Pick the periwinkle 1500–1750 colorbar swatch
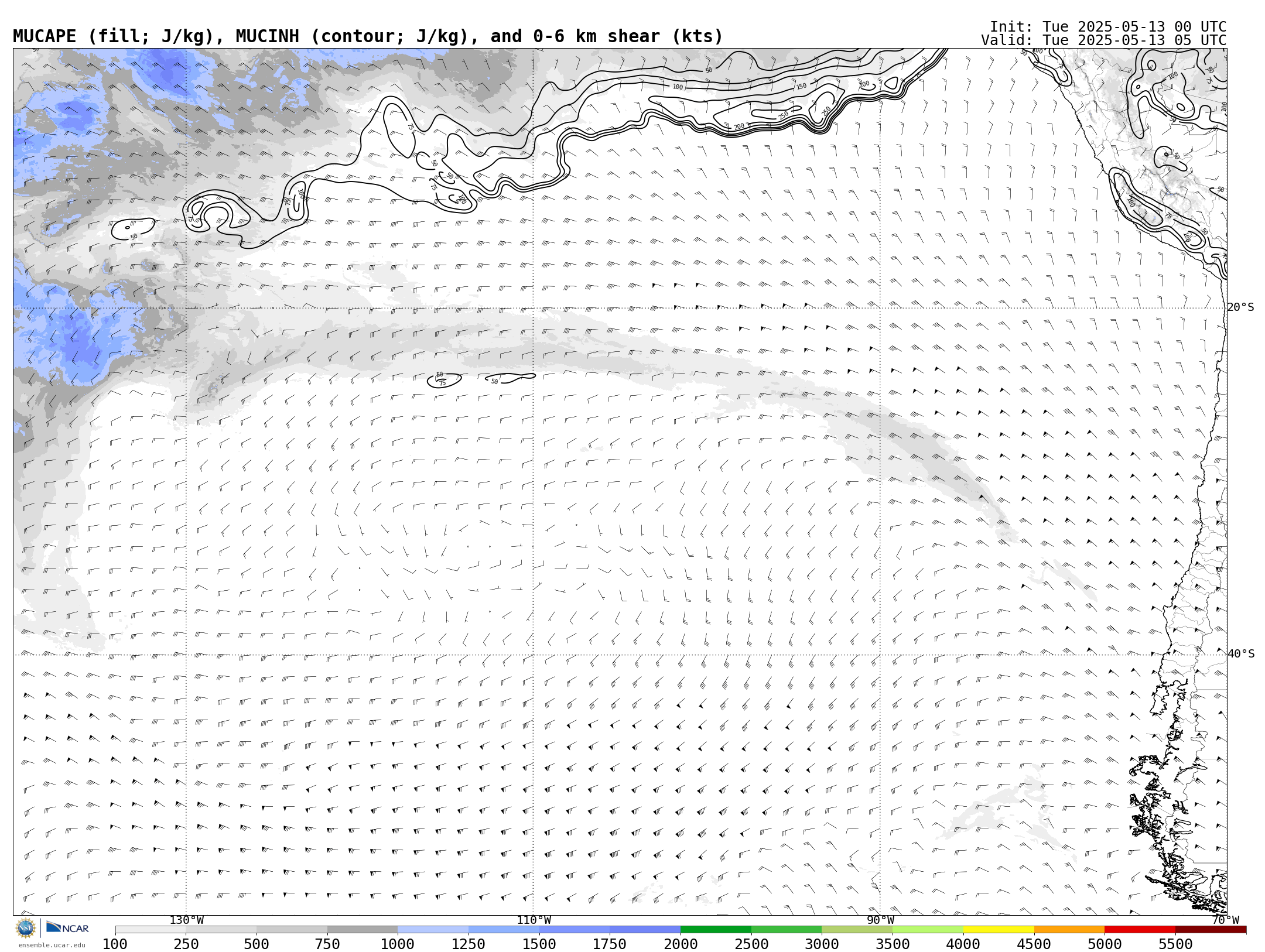This screenshot has height=952, width=1265. point(575,930)
